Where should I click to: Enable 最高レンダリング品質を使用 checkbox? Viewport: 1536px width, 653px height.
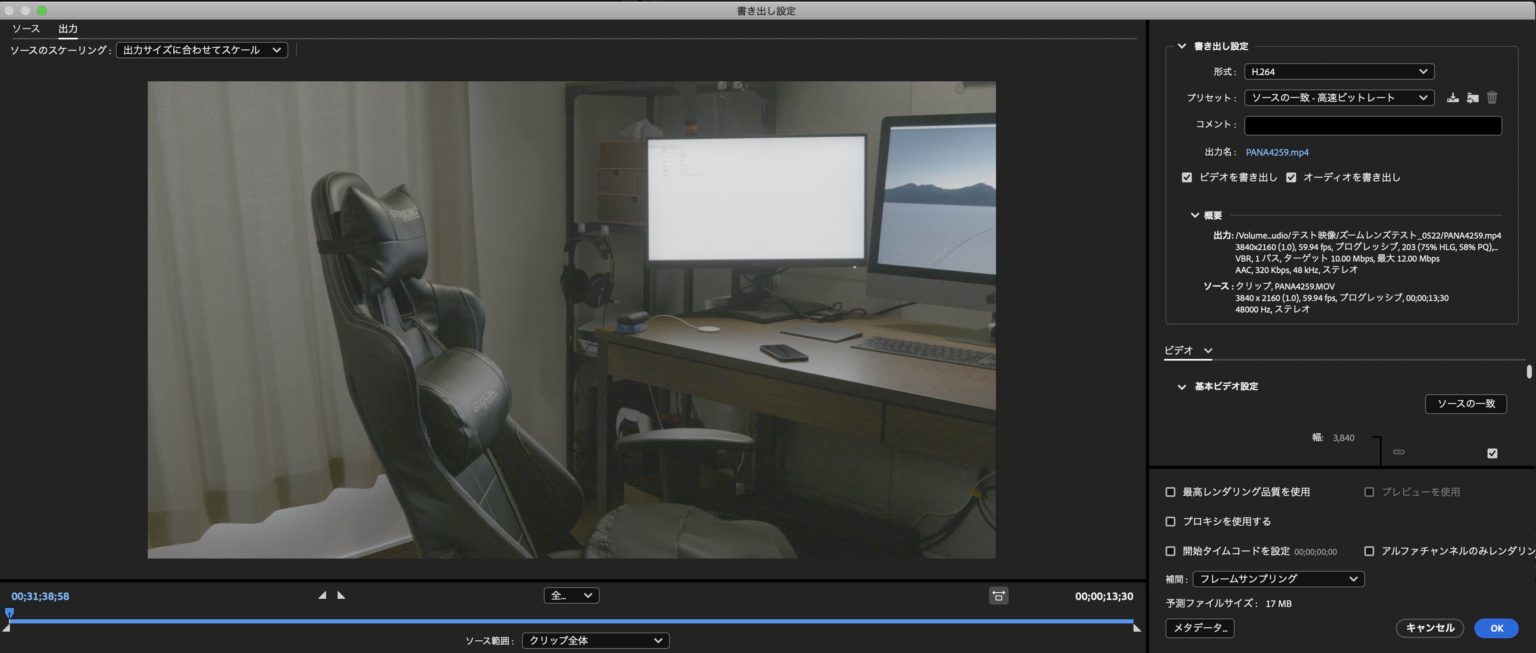(x=1170, y=491)
